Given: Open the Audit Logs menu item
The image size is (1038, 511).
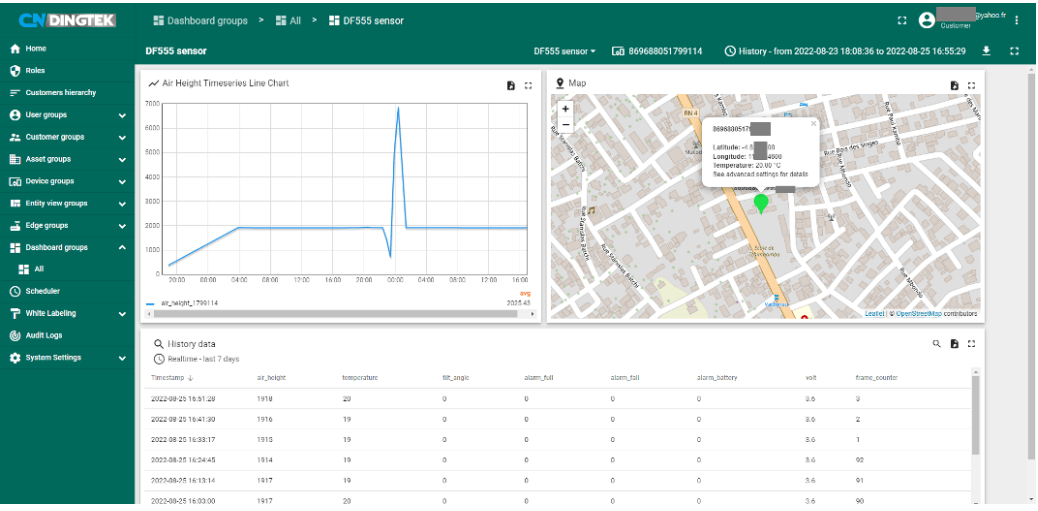Looking at the screenshot, I should point(45,335).
